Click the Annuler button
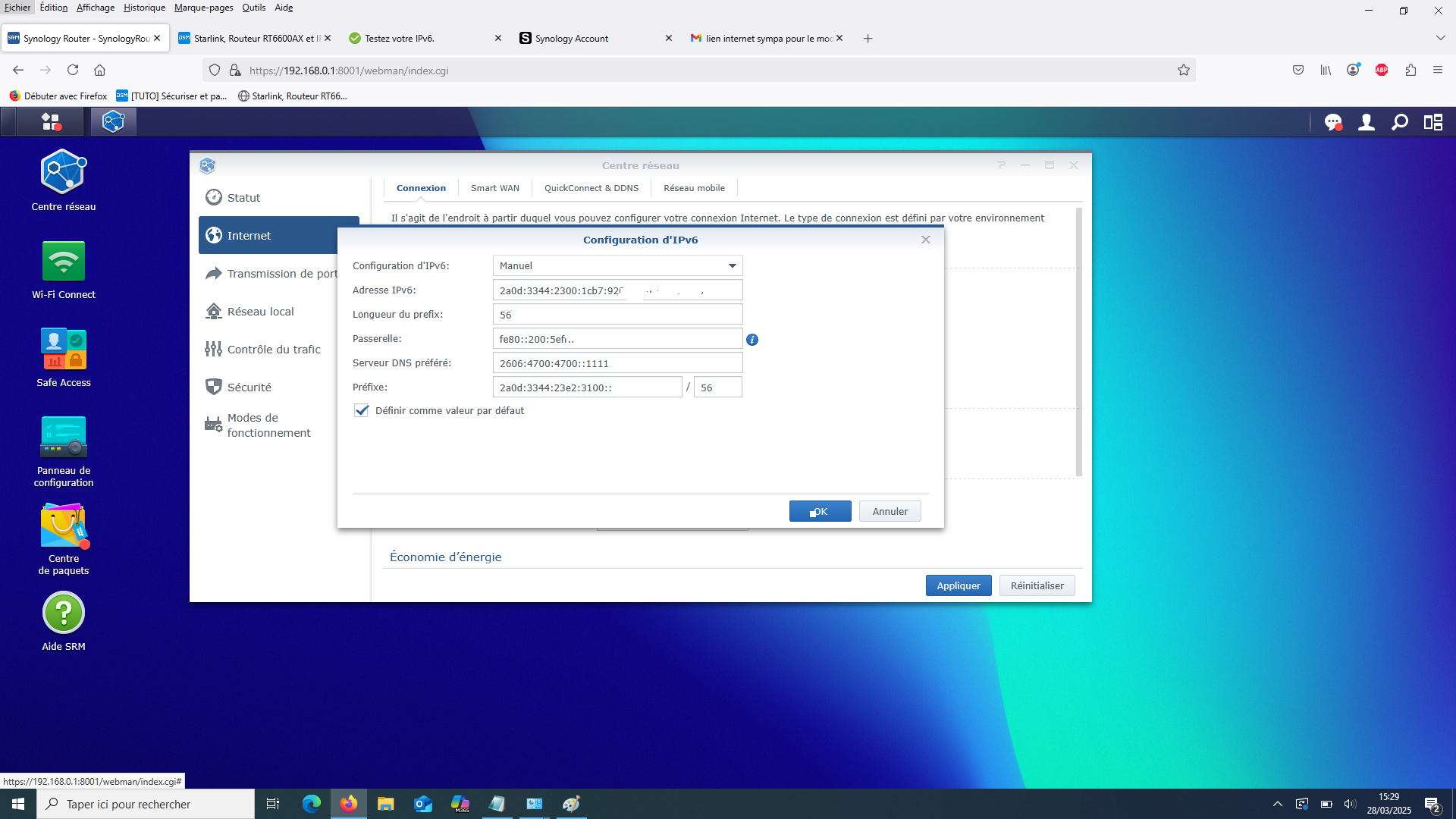 (x=890, y=511)
